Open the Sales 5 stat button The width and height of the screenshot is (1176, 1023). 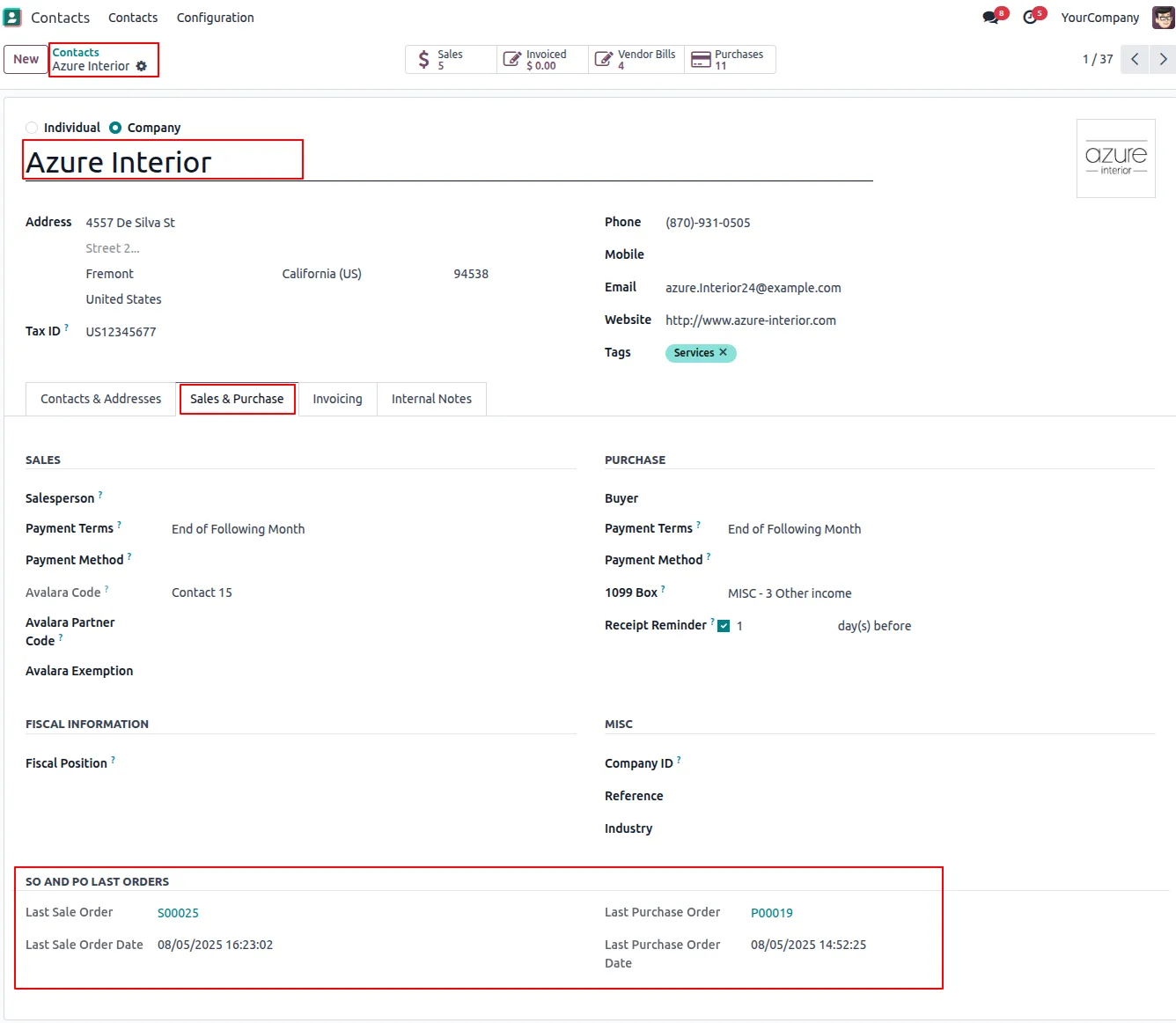pos(451,59)
